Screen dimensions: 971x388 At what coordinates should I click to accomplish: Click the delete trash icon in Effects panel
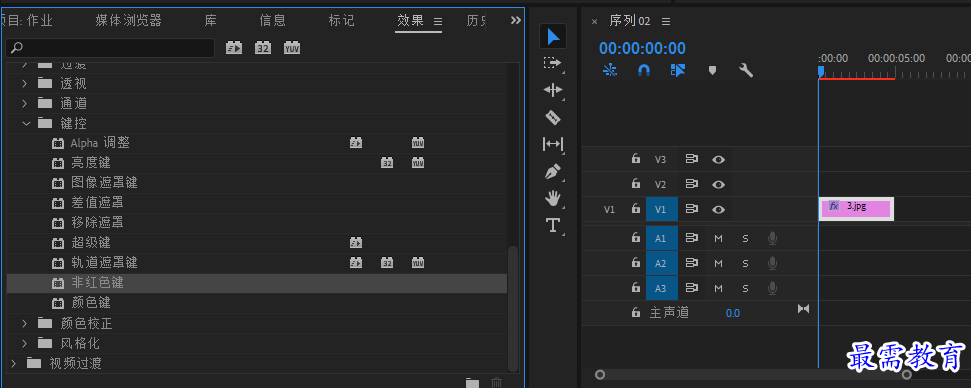click(x=496, y=383)
